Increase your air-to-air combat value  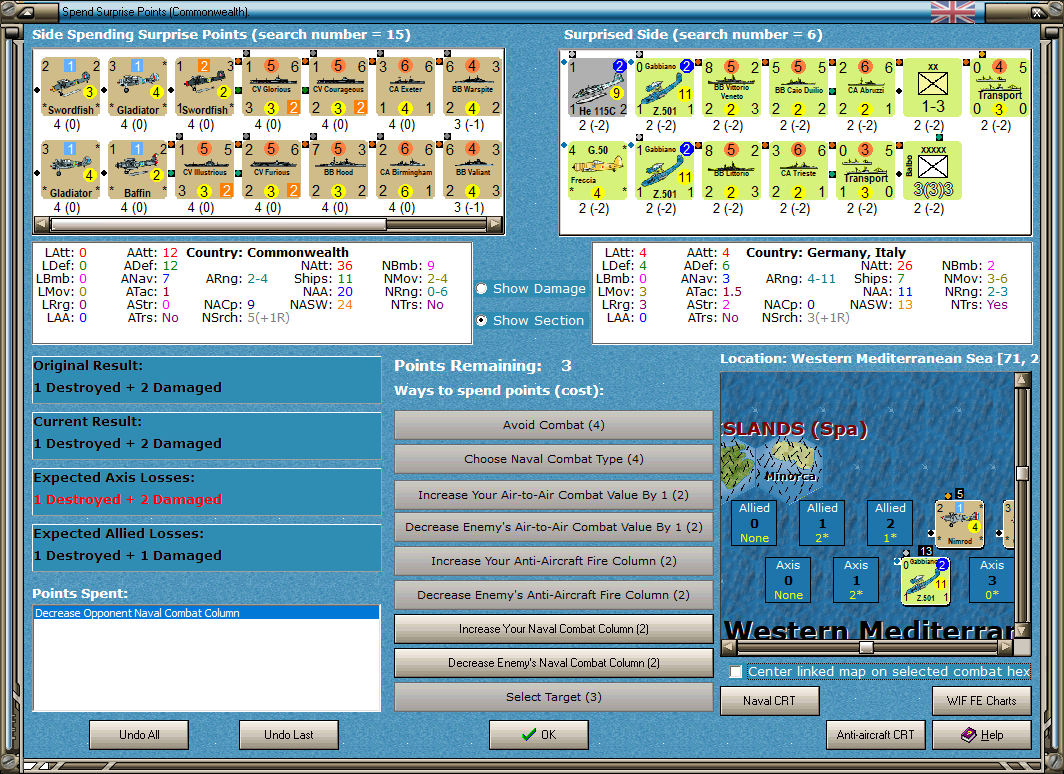point(554,495)
